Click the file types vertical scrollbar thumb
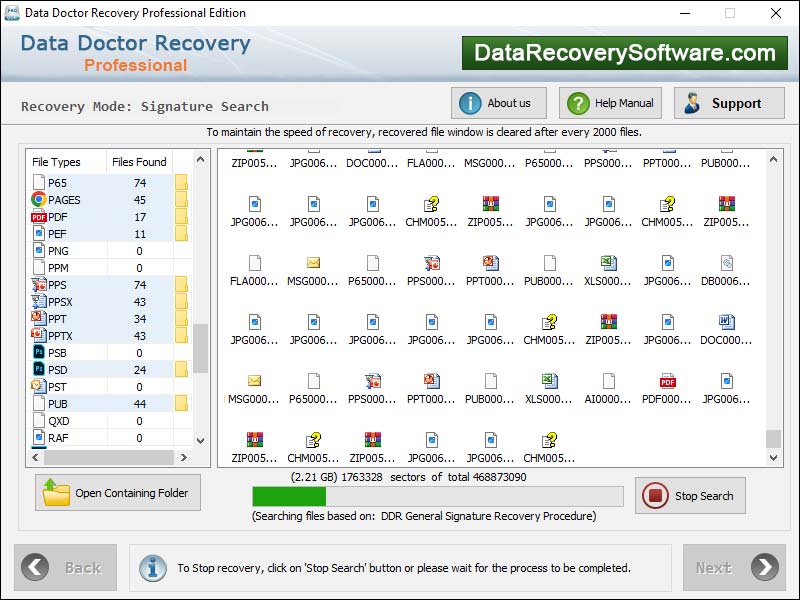This screenshot has height=600, width=800. point(201,348)
